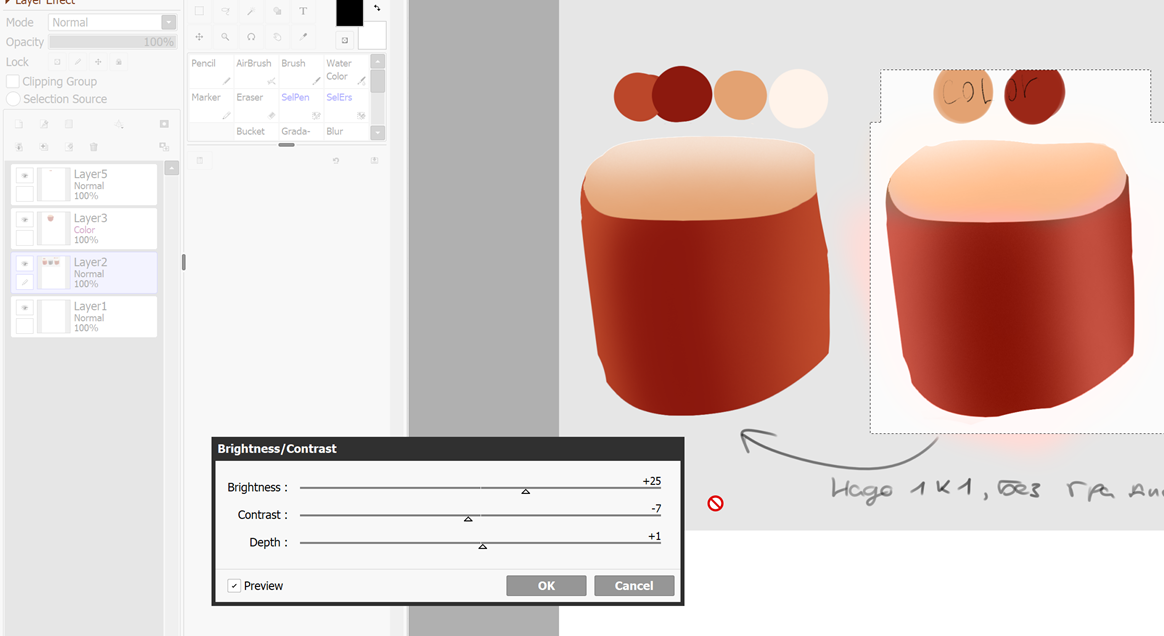The image size is (1164, 636).
Task: Expand the Layer Effect section
Action: (9, 2)
